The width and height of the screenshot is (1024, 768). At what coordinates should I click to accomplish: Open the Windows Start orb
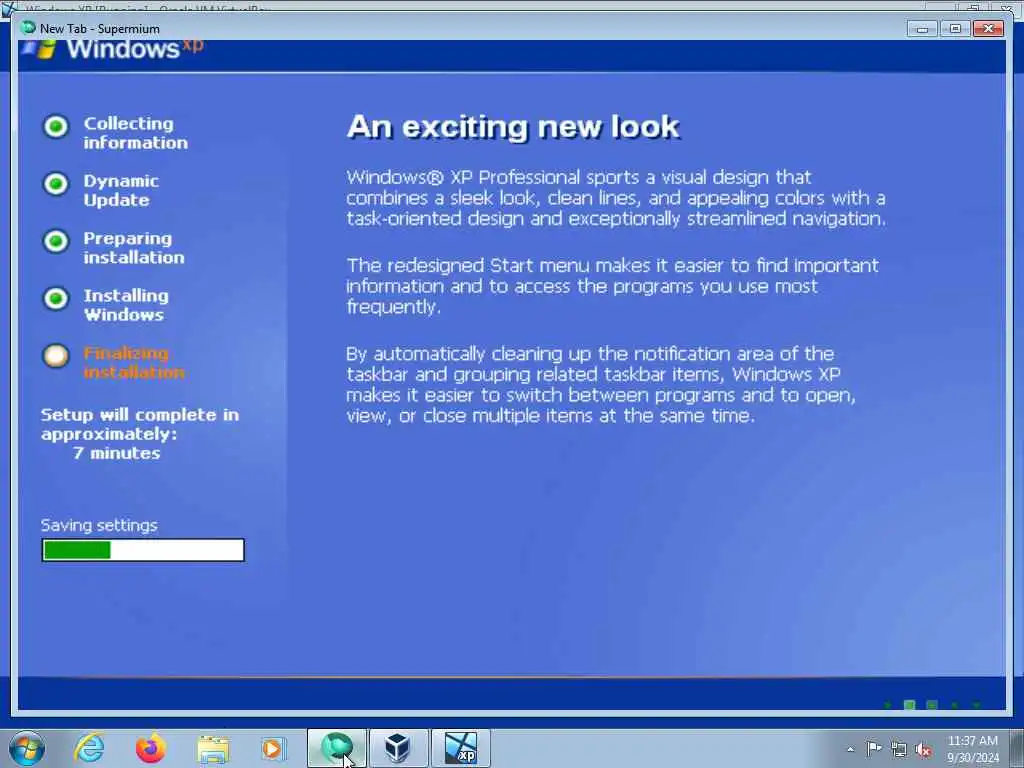[x=27, y=748]
